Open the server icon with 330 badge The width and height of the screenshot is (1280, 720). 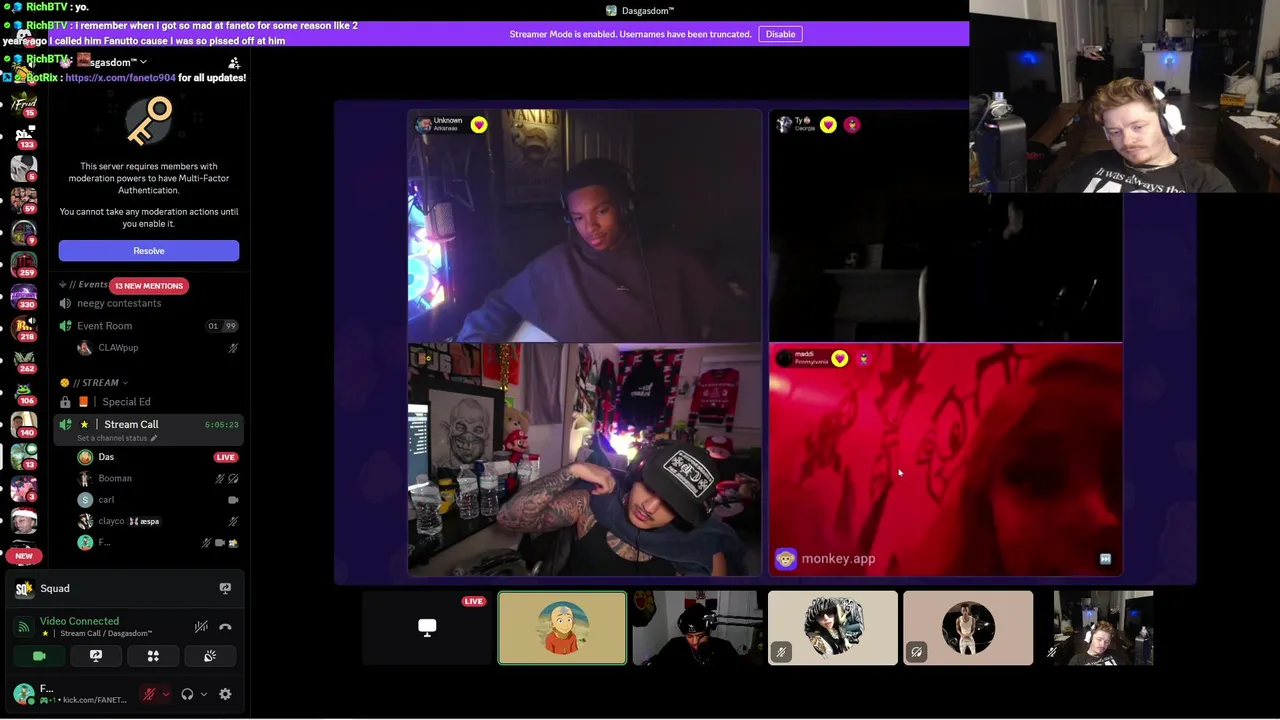click(24, 295)
